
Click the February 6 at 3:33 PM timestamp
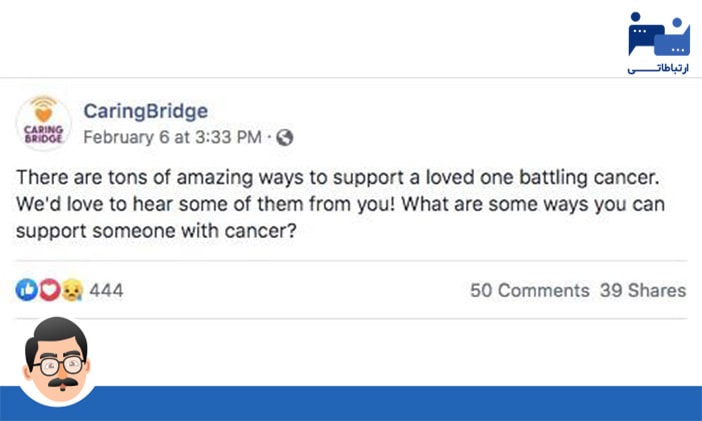click(x=171, y=137)
